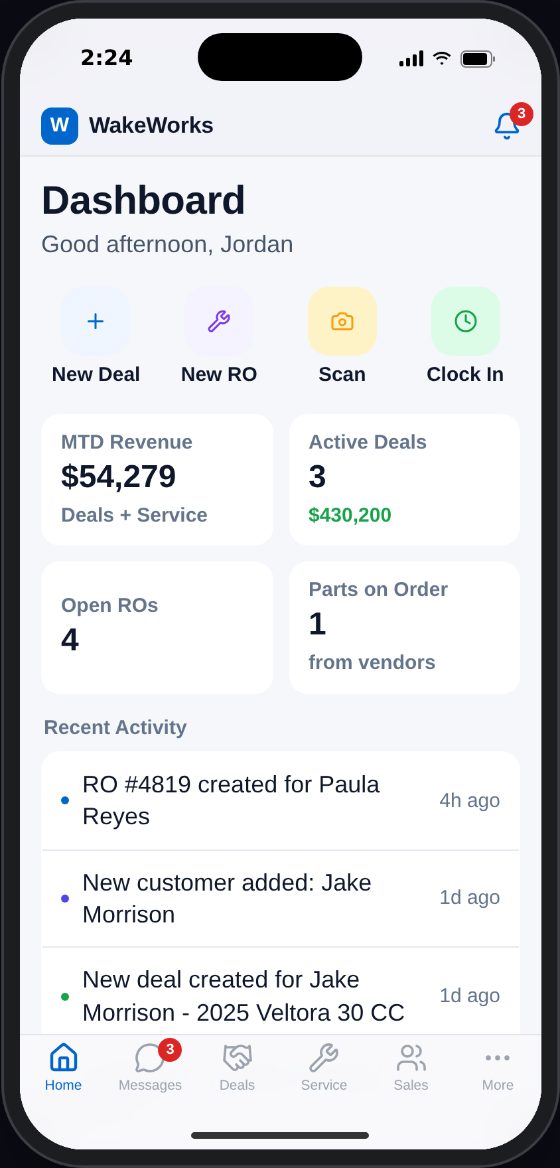This screenshot has width=560, height=1168.
Task: Click the $430,200 active deals value
Action: pos(350,515)
